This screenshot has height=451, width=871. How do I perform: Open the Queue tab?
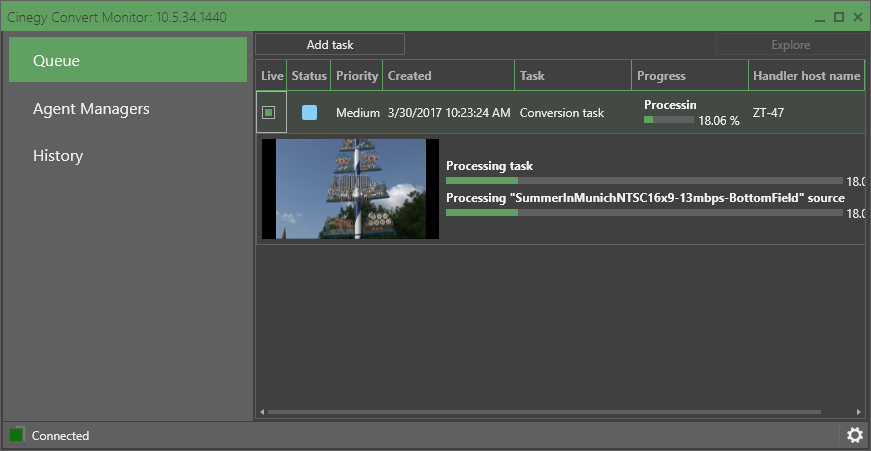[x=128, y=60]
